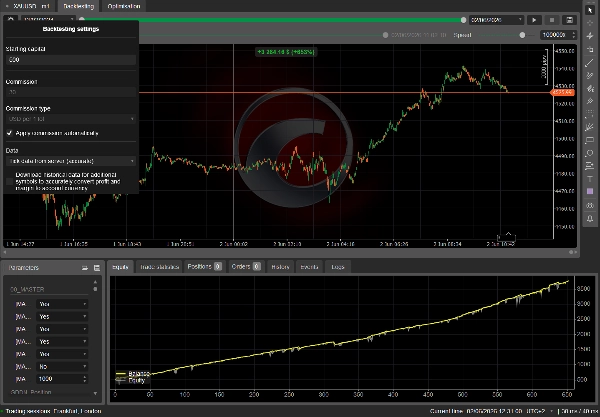Show the History tab
Image resolution: width=600 pixels, height=417 pixels.
pos(280,267)
